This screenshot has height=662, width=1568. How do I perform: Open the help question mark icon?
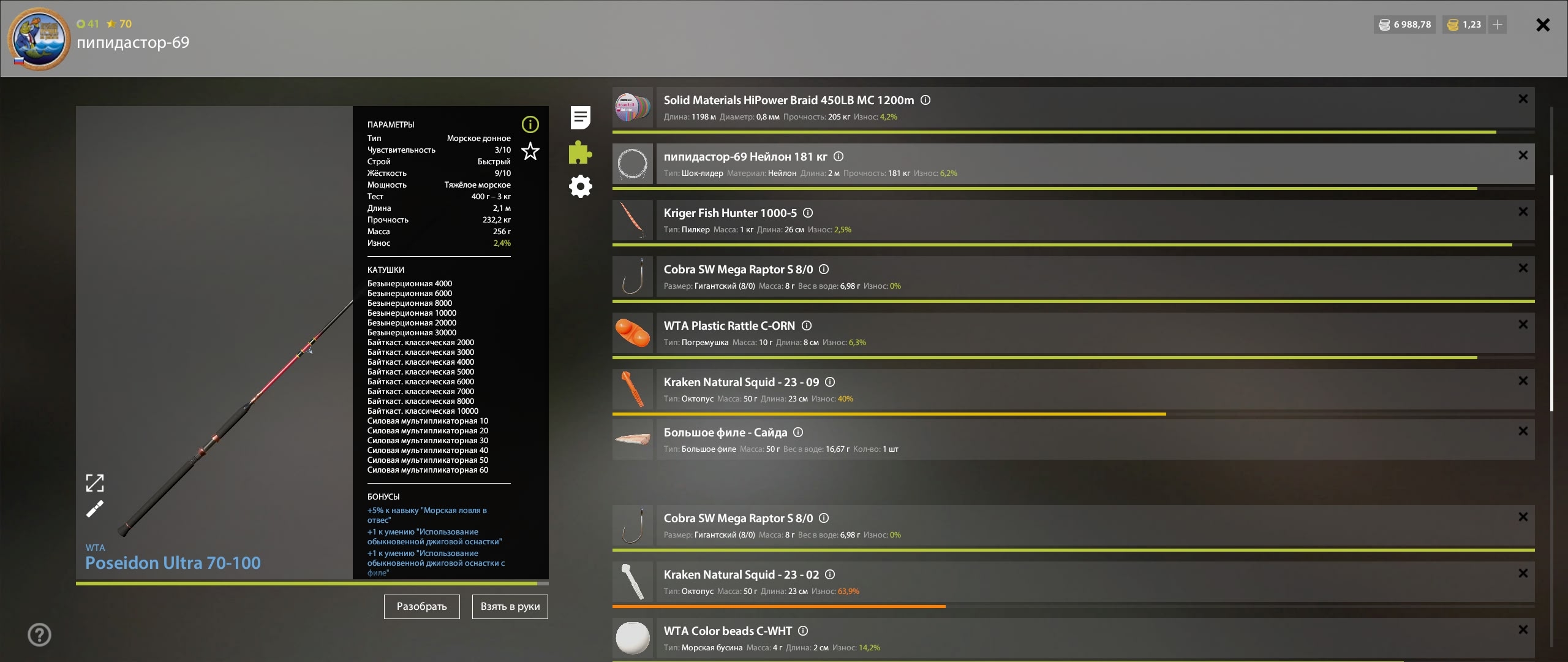[x=40, y=634]
